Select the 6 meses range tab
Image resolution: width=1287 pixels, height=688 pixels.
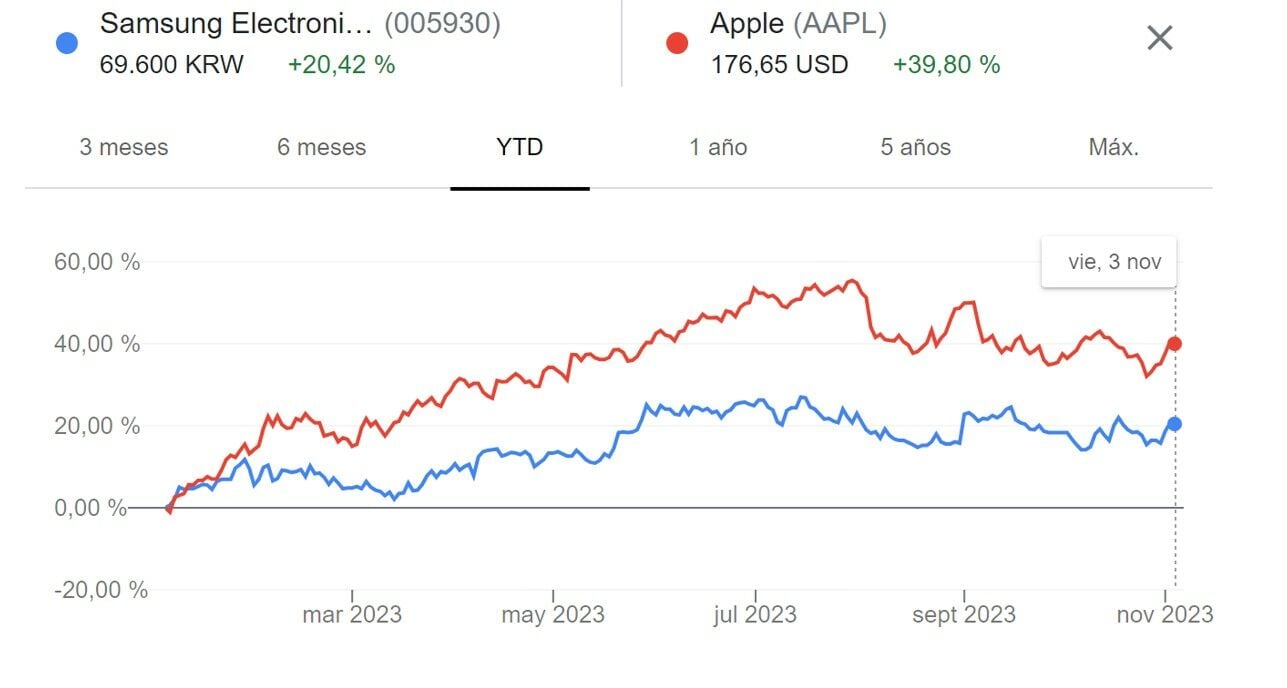[322, 148]
